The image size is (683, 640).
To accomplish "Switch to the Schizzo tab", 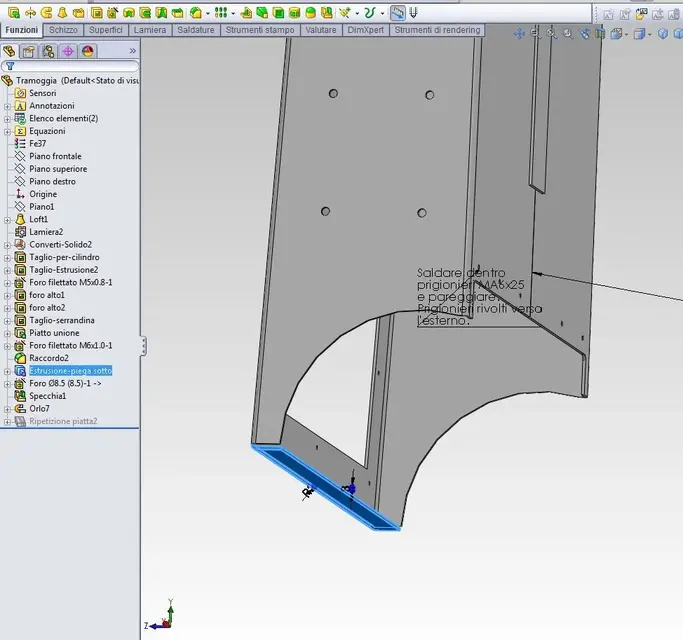I will 63,30.
